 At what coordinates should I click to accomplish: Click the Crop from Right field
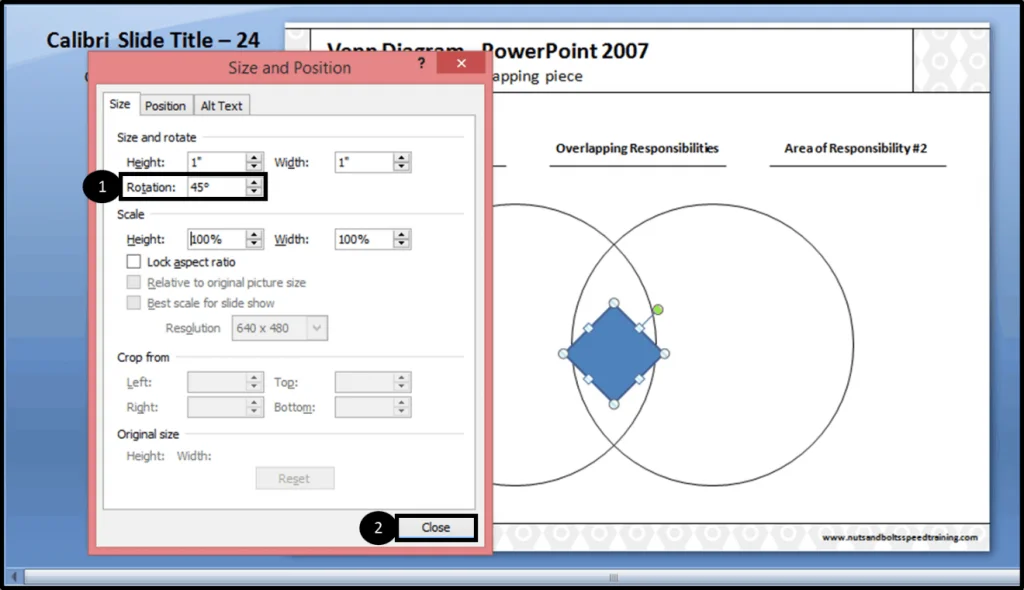217,407
